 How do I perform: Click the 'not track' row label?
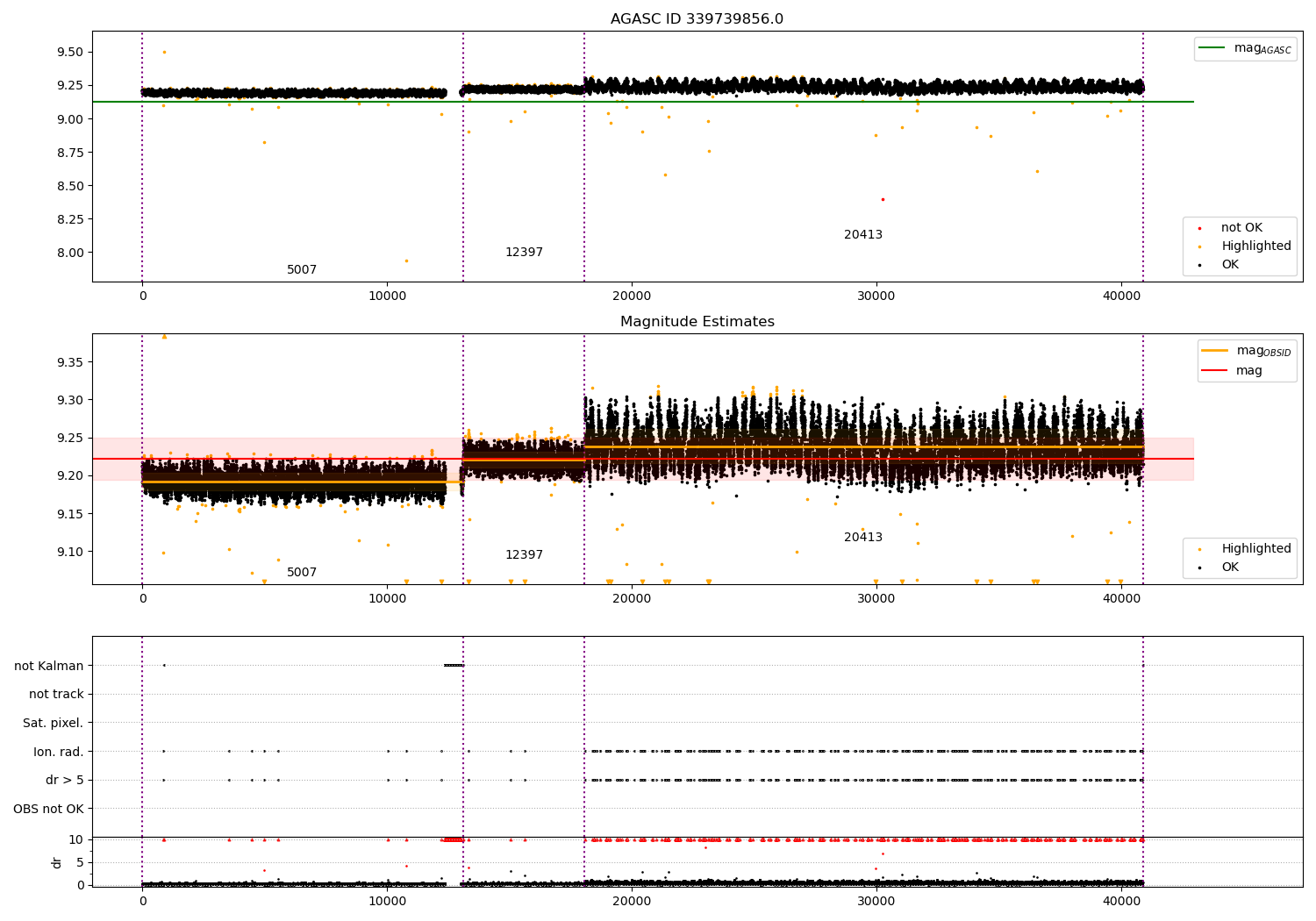56,695
